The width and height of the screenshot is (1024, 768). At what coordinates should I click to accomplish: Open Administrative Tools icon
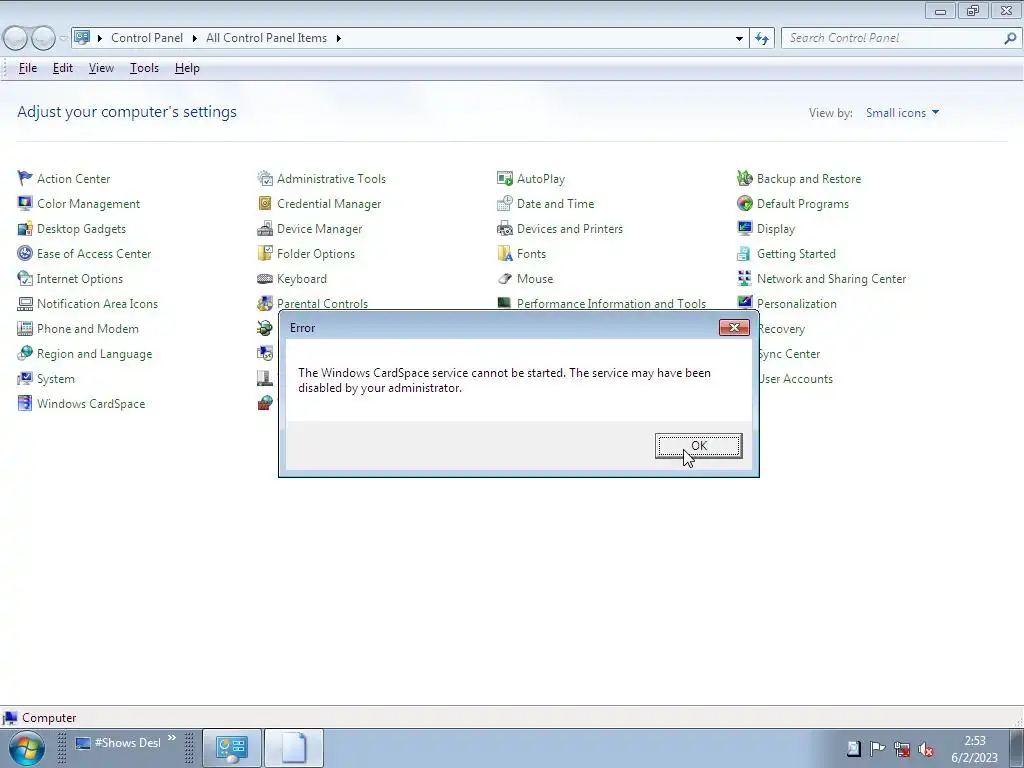(264, 178)
